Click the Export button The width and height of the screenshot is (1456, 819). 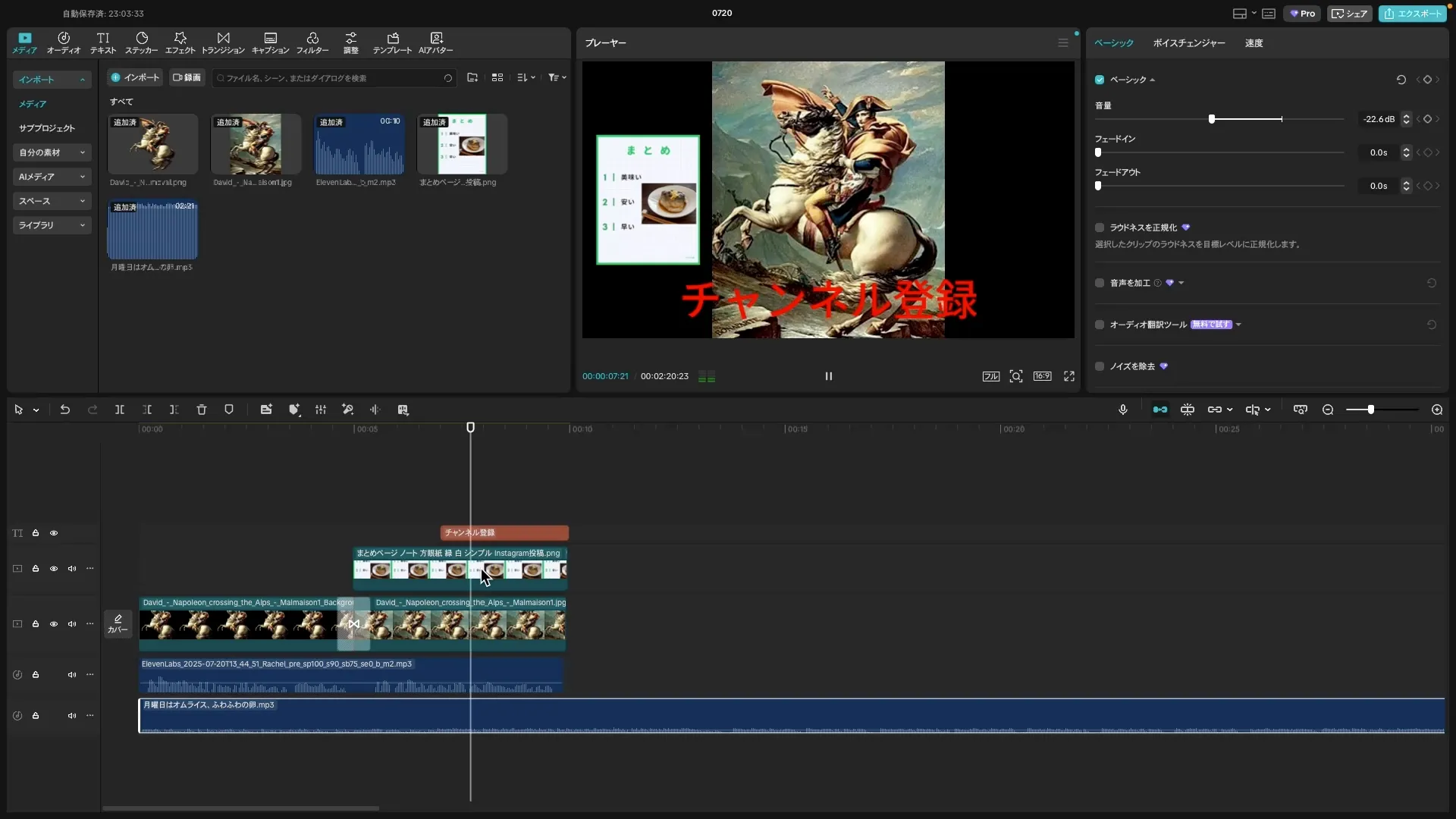(1412, 14)
